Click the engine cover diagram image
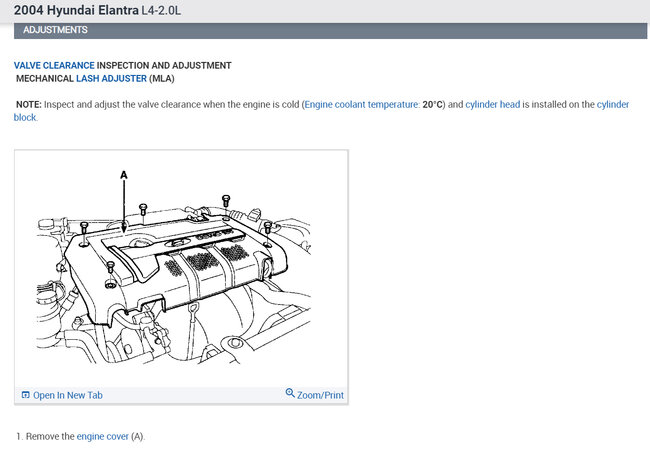 (181, 267)
